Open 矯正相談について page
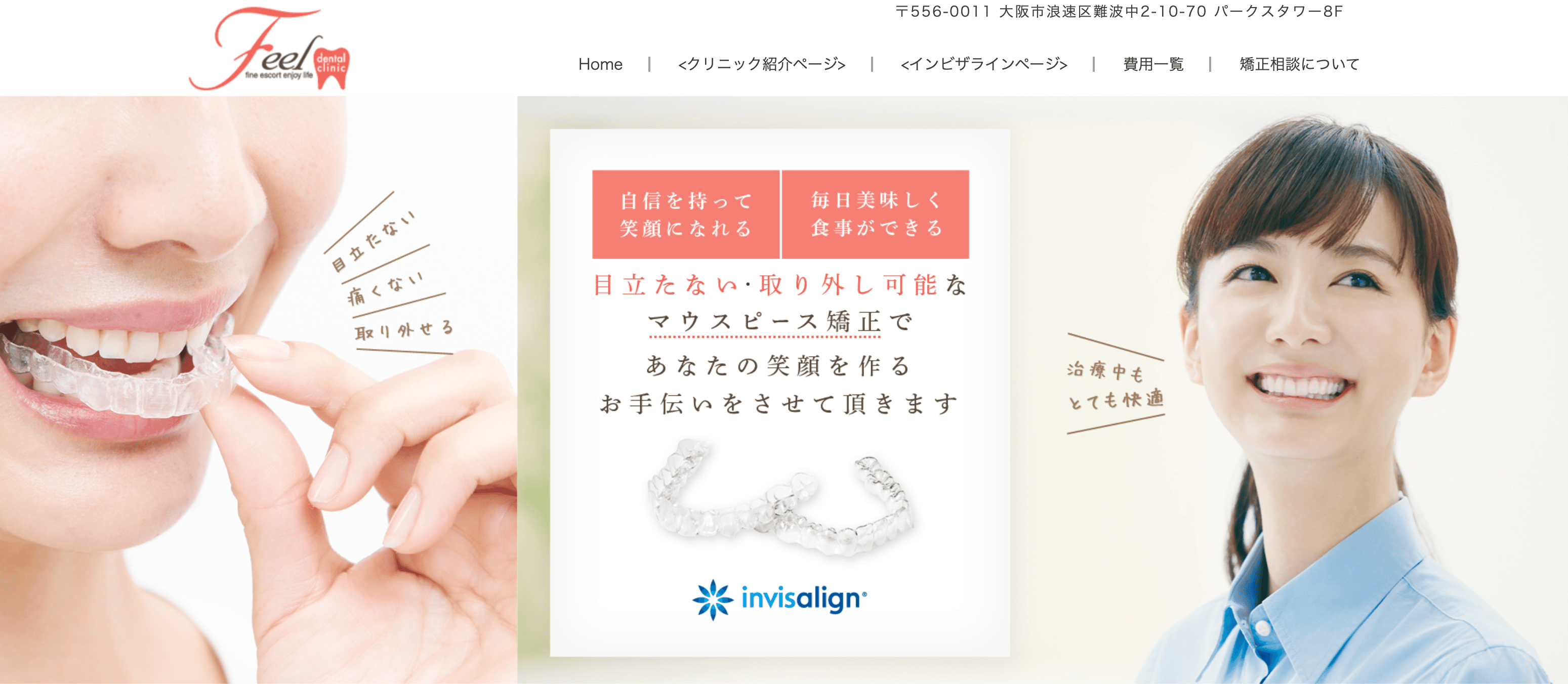Viewport: 1568px width, 684px height. coord(1299,64)
